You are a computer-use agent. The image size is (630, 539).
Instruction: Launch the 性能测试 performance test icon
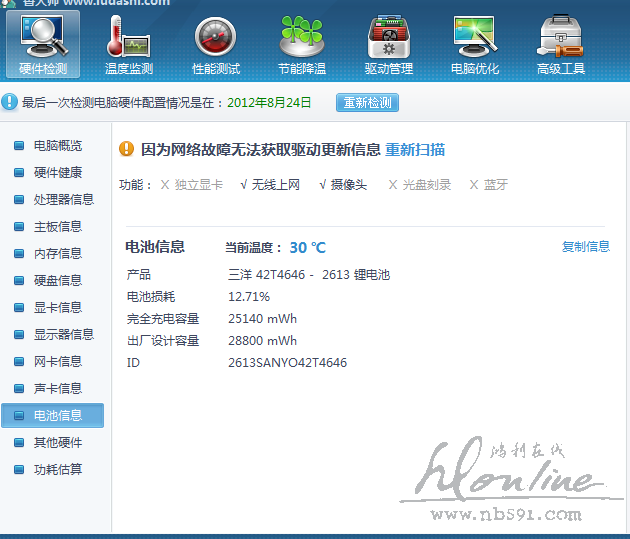click(x=216, y=38)
